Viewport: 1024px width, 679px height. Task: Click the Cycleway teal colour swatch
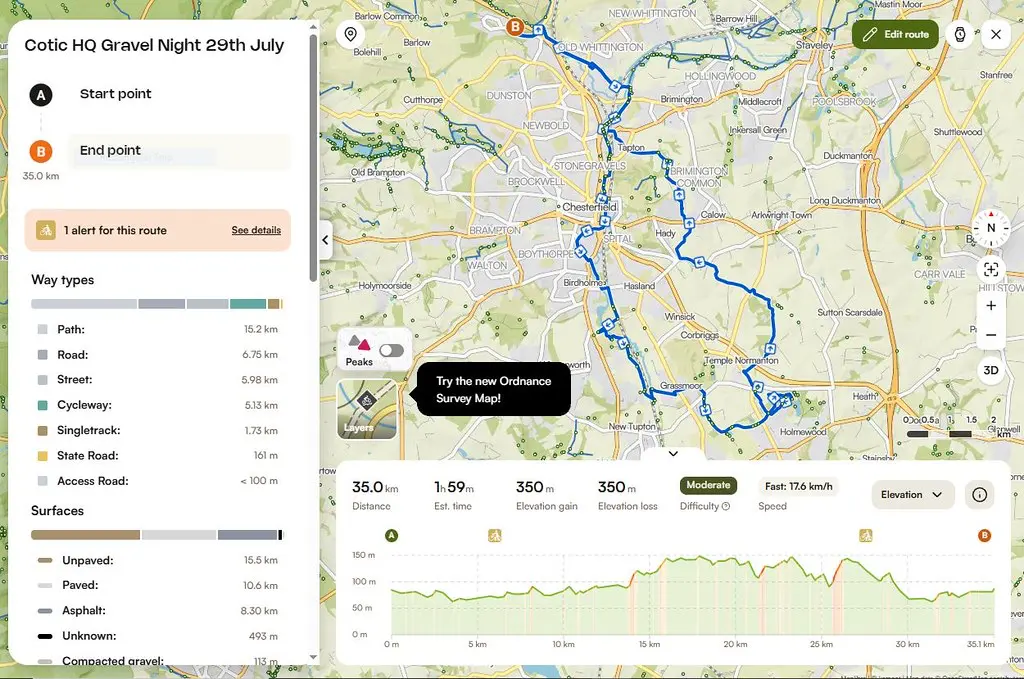coord(42,405)
